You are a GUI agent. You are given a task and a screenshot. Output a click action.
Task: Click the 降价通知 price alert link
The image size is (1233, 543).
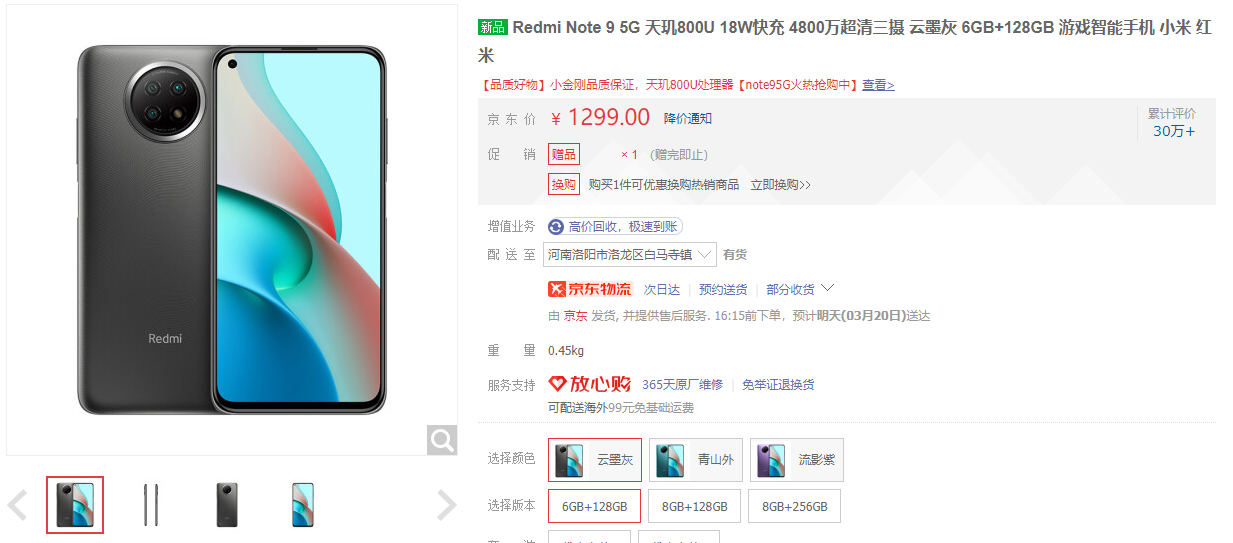688,118
